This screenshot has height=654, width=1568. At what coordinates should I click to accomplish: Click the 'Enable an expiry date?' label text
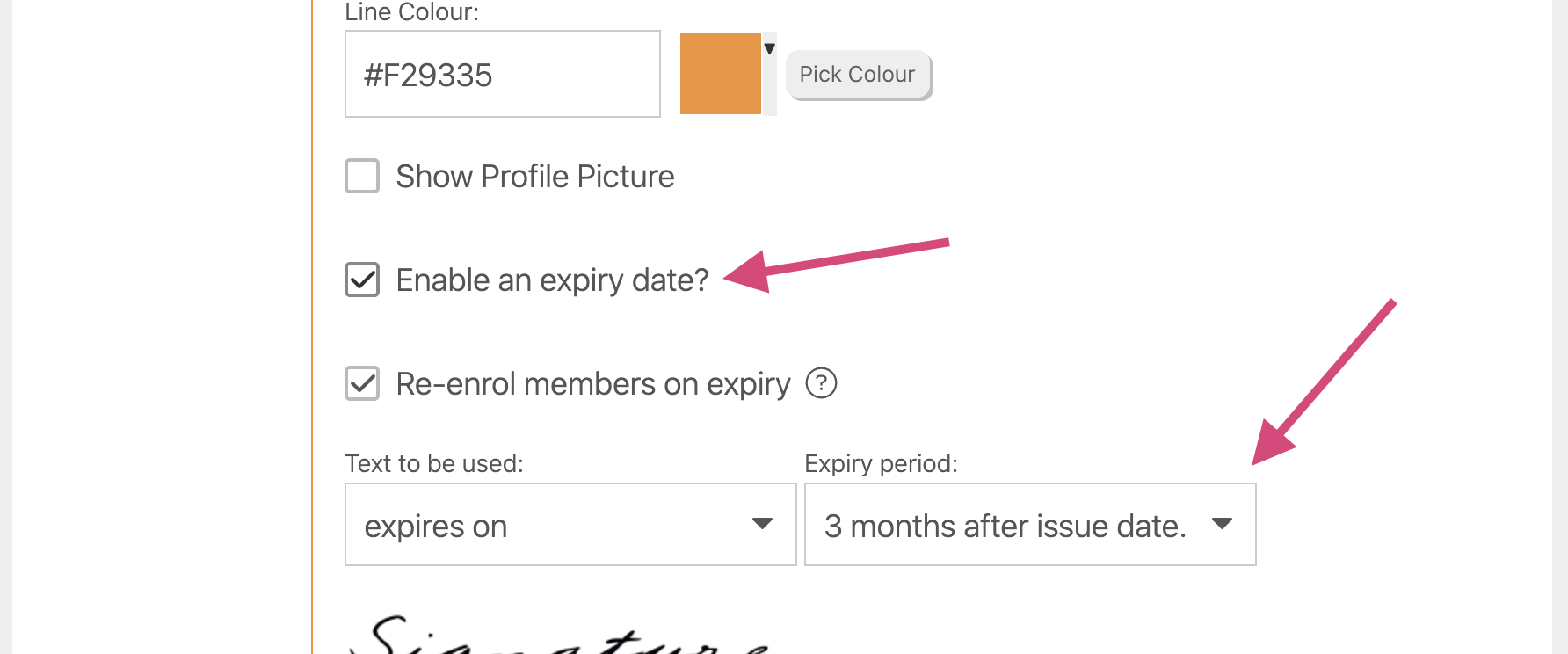552,280
